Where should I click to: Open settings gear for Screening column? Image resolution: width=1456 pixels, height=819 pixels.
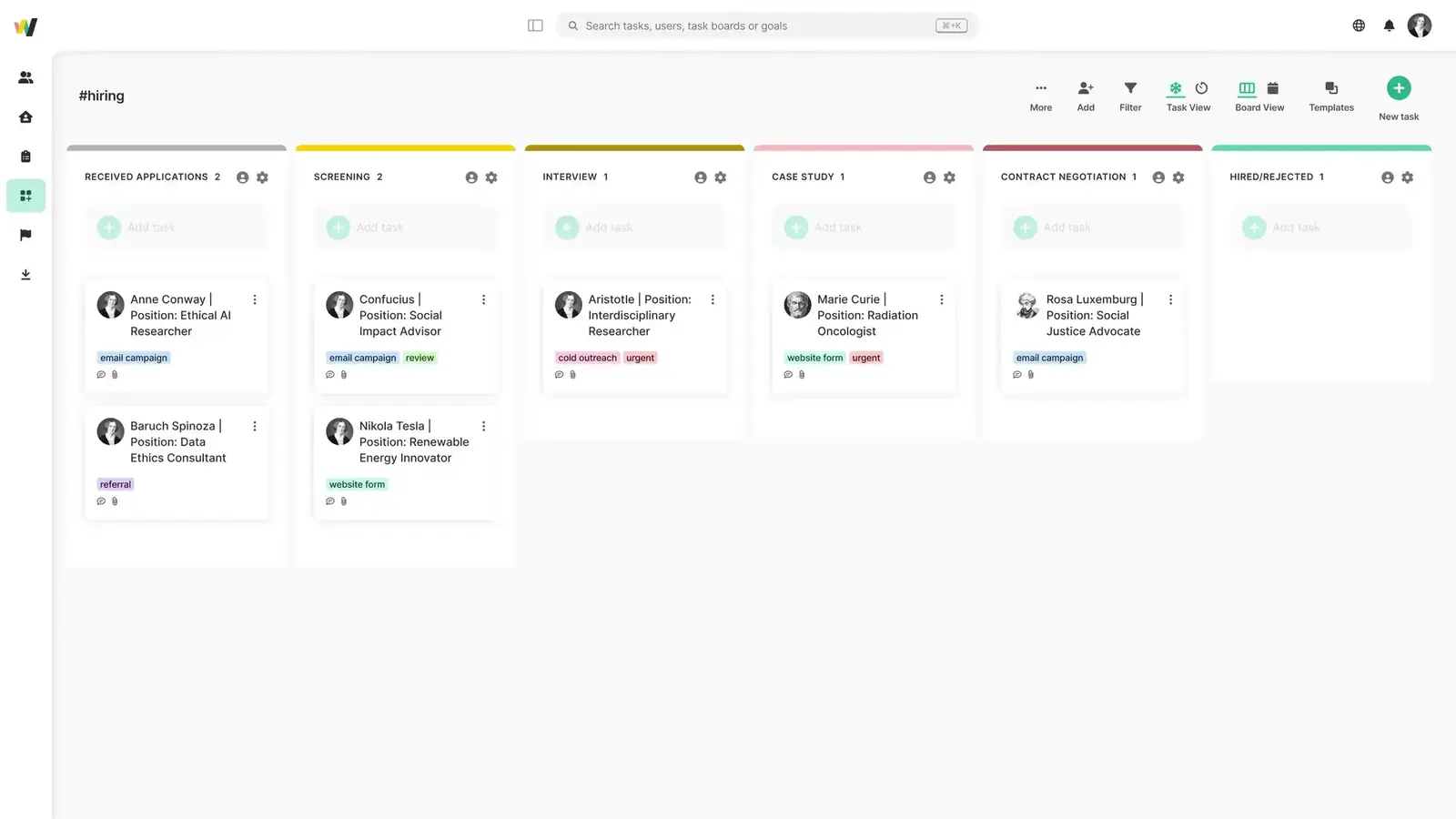(x=491, y=177)
